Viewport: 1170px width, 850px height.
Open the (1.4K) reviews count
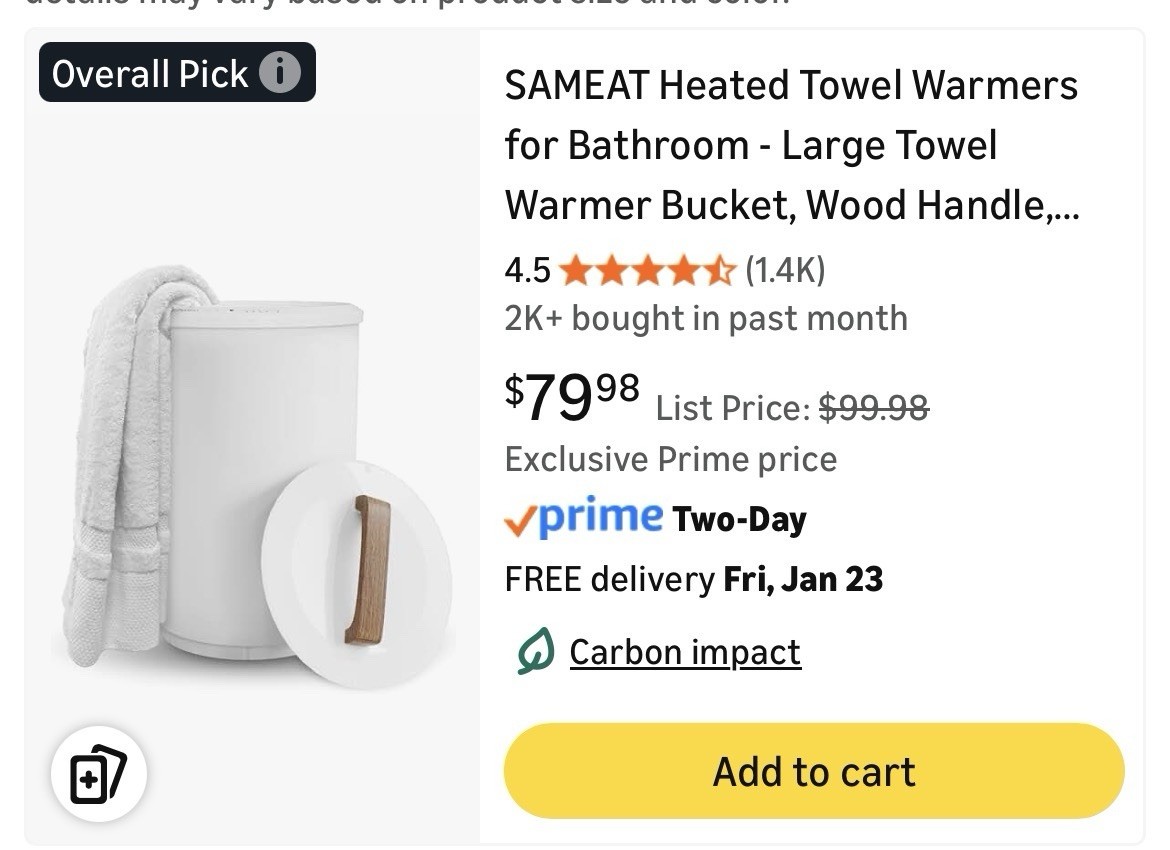click(x=785, y=270)
